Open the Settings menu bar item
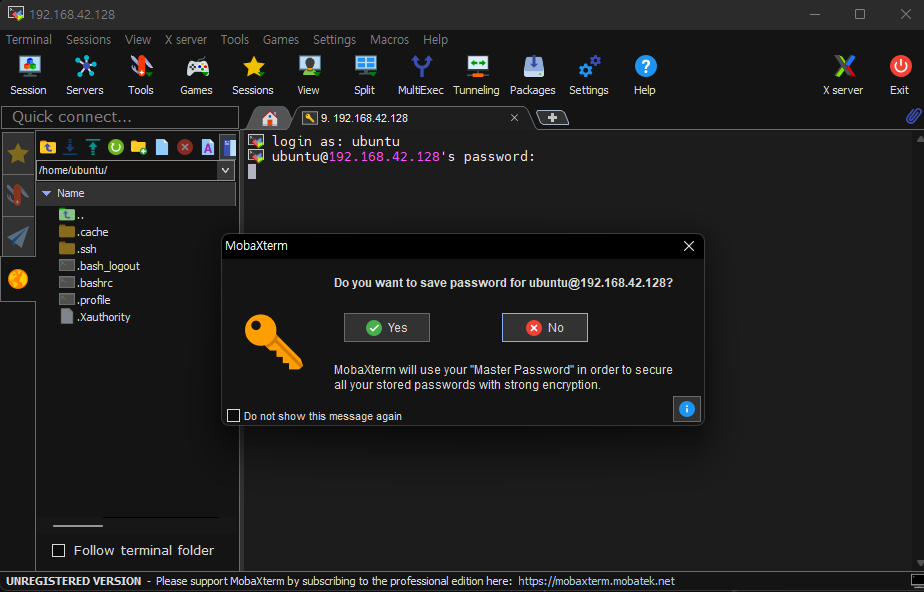Image resolution: width=924 pixels, height=592 pixels. (x=334, y=39)
